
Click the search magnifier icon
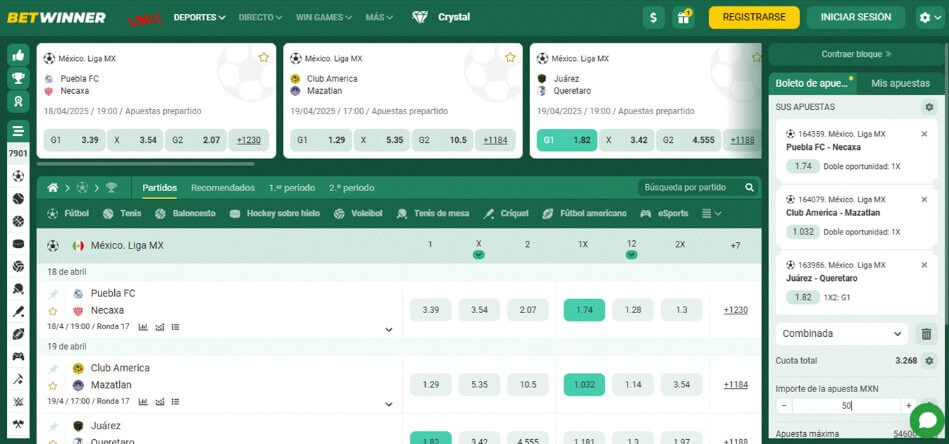pyautogui.click(x=749, y=188)
